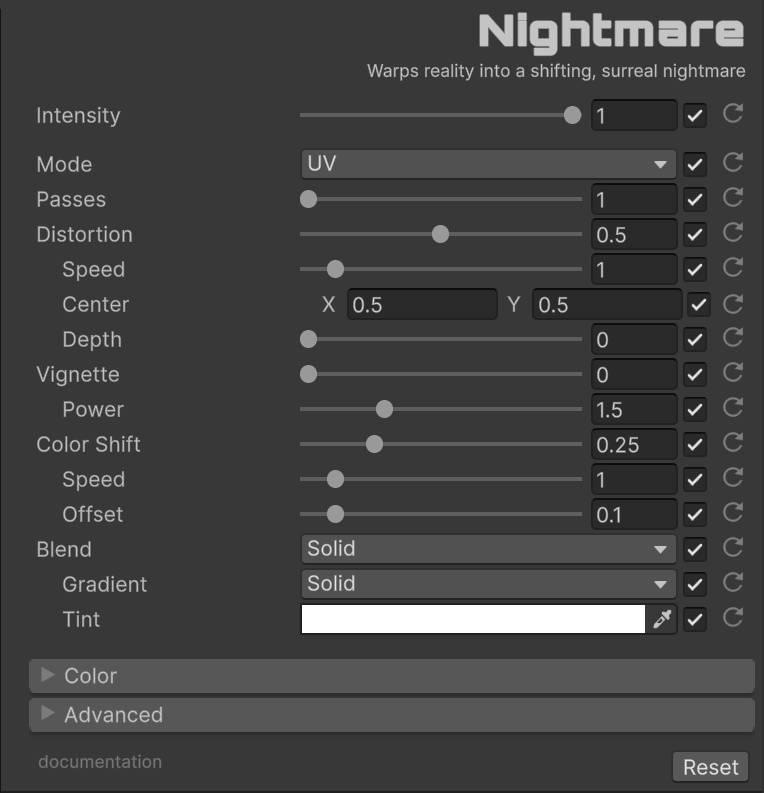This screenshot has width=764, height=793.
Task: Reset the Passes parameter icon
Action: (x=733, y=198)
